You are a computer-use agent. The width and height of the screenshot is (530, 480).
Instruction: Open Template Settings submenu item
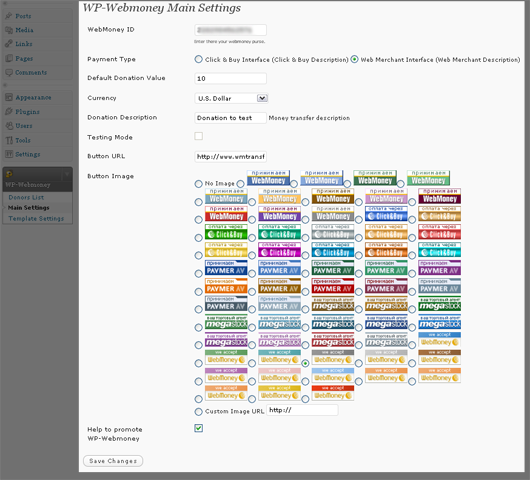click(x=36, y=218)
